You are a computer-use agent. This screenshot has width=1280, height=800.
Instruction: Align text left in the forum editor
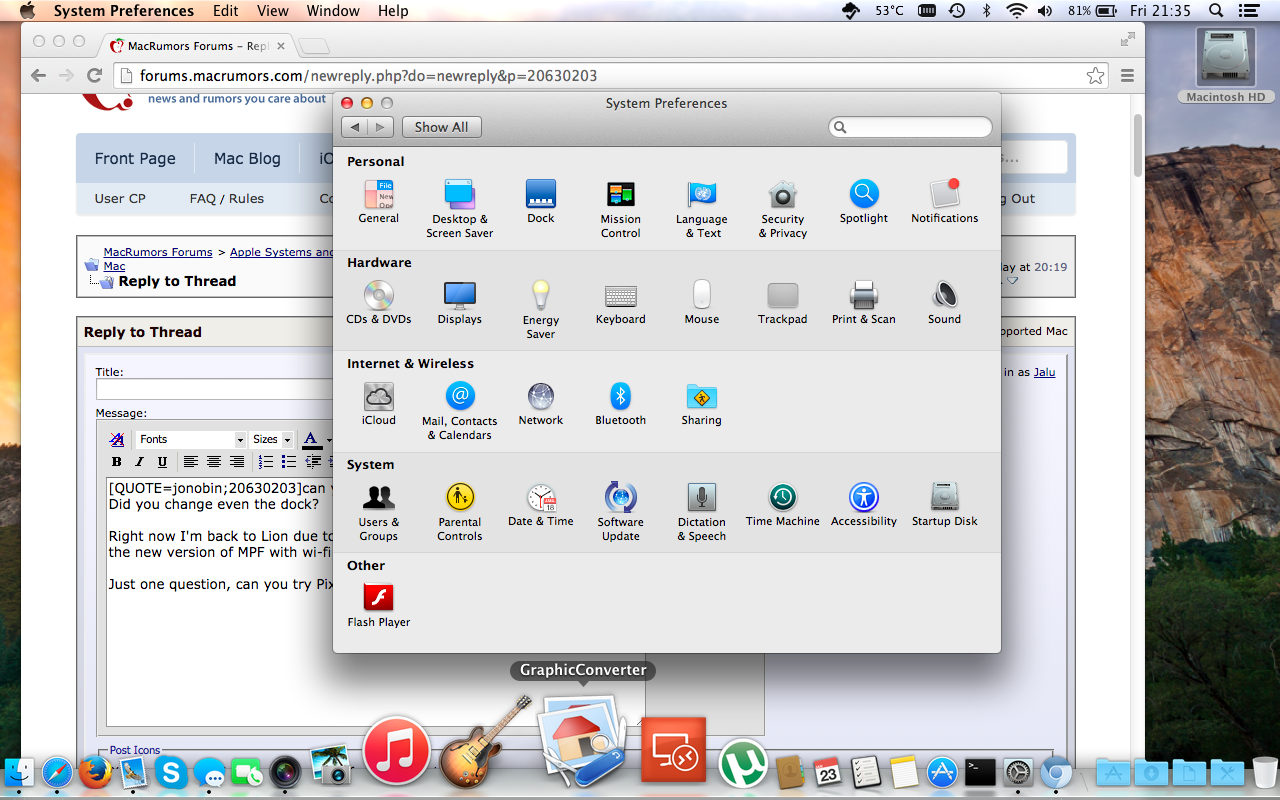(x=190, y=462)
